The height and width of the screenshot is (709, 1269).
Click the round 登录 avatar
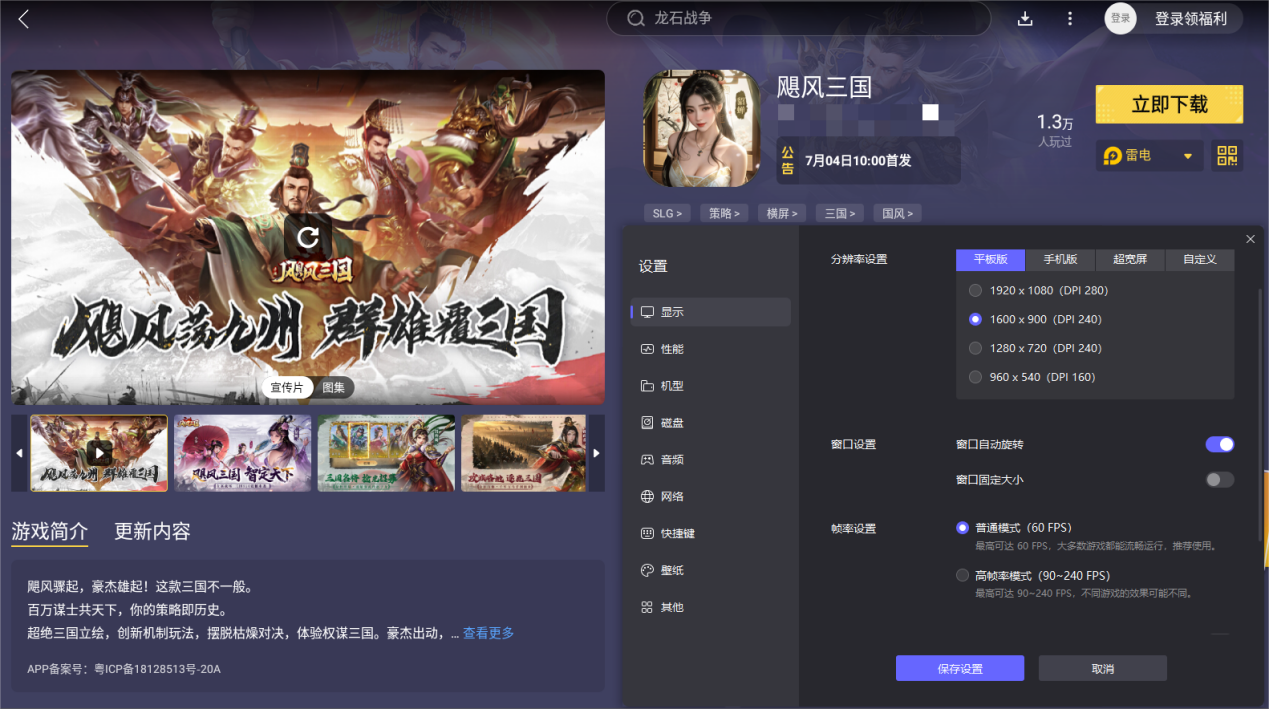[x=1120, y=18]
